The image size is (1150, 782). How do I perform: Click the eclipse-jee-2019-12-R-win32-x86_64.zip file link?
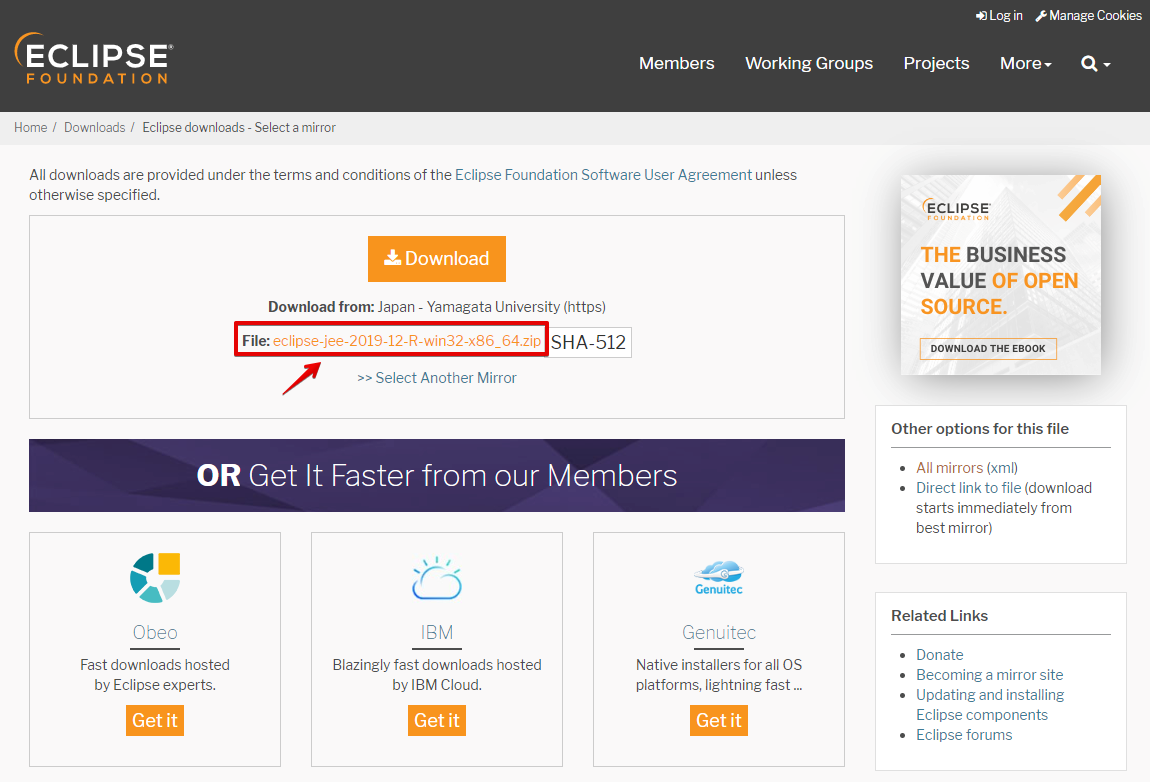tap(407, 340)
